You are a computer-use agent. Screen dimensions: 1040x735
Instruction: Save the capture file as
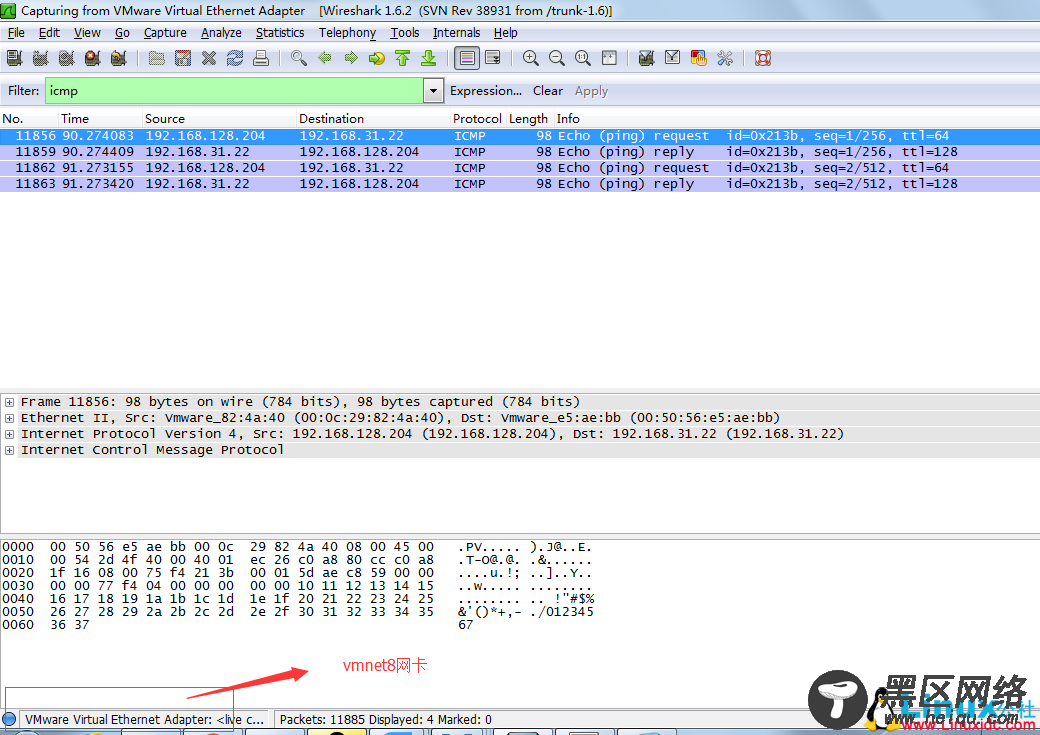point(183,58)
